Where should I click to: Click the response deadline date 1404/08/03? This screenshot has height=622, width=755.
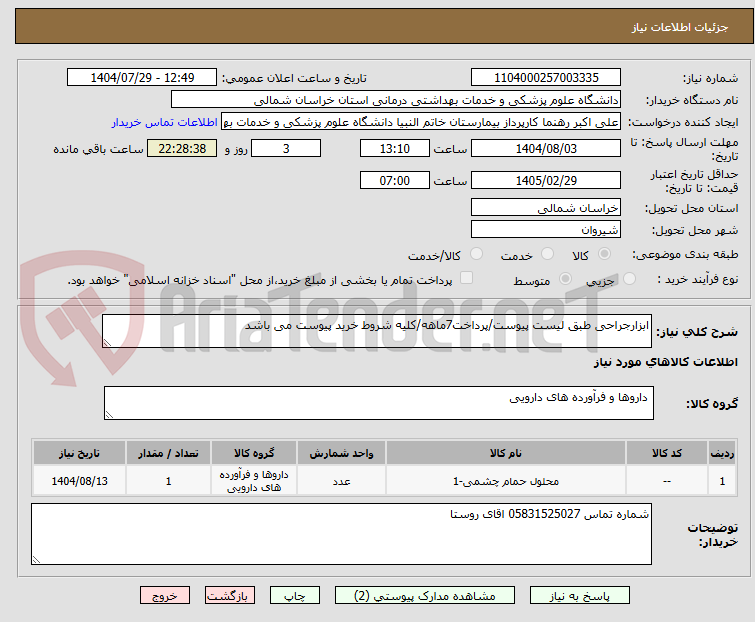pos(546,148)
